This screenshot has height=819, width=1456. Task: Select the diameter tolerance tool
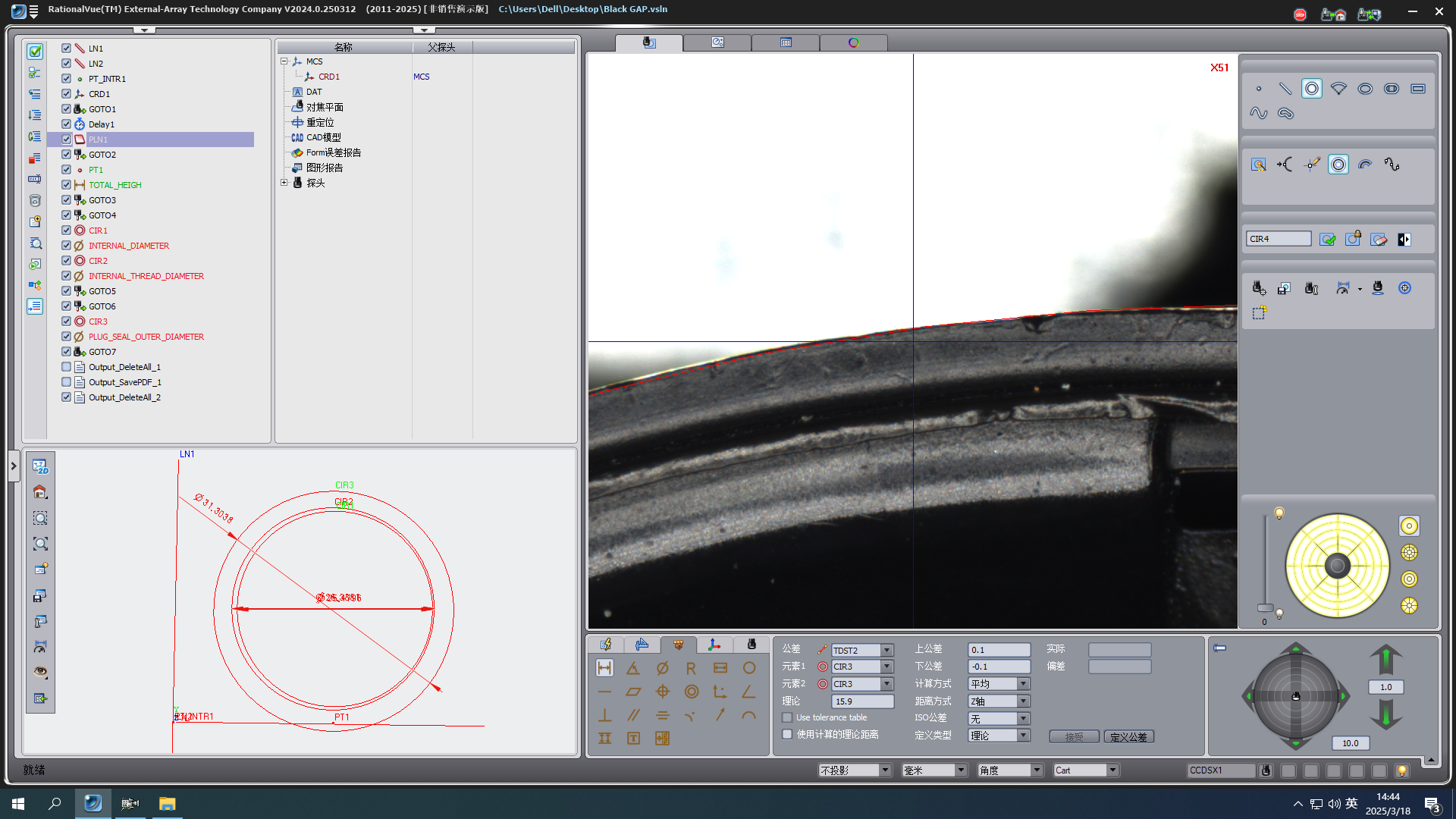coord(662,668)
